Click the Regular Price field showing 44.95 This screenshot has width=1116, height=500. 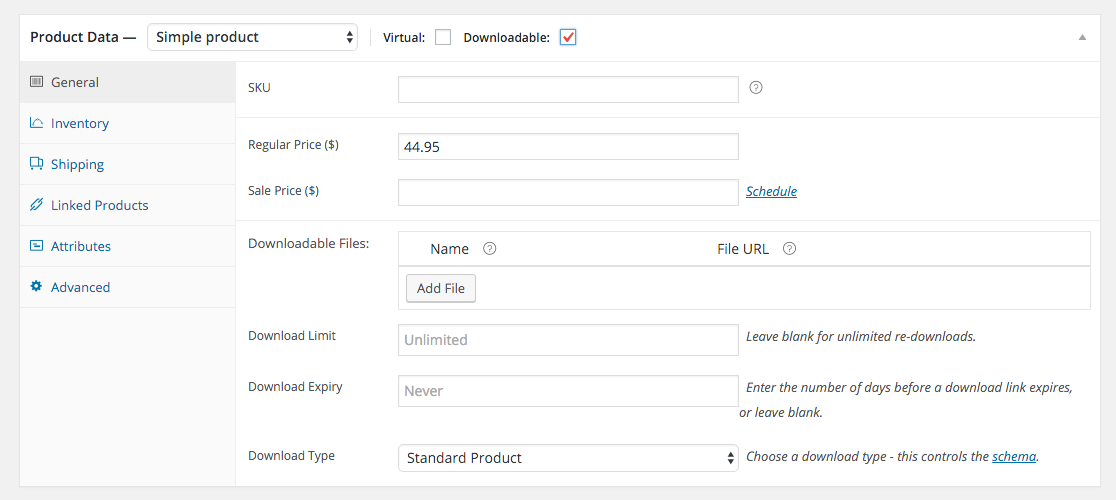pos(568,147)
